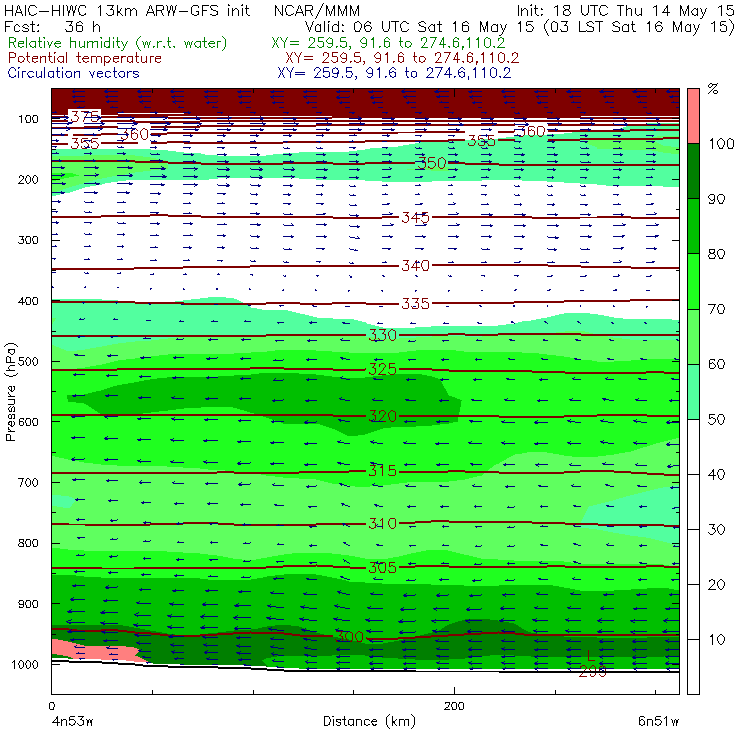
Task: Click the red 'Potential temperature' legend label
Action: [x=85, y=58]
